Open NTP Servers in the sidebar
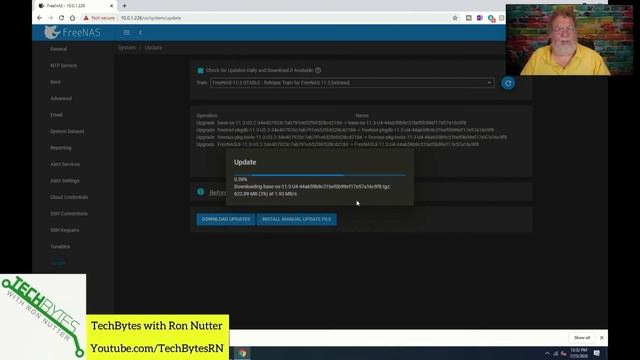640x360 pixels. click(64, 65)
